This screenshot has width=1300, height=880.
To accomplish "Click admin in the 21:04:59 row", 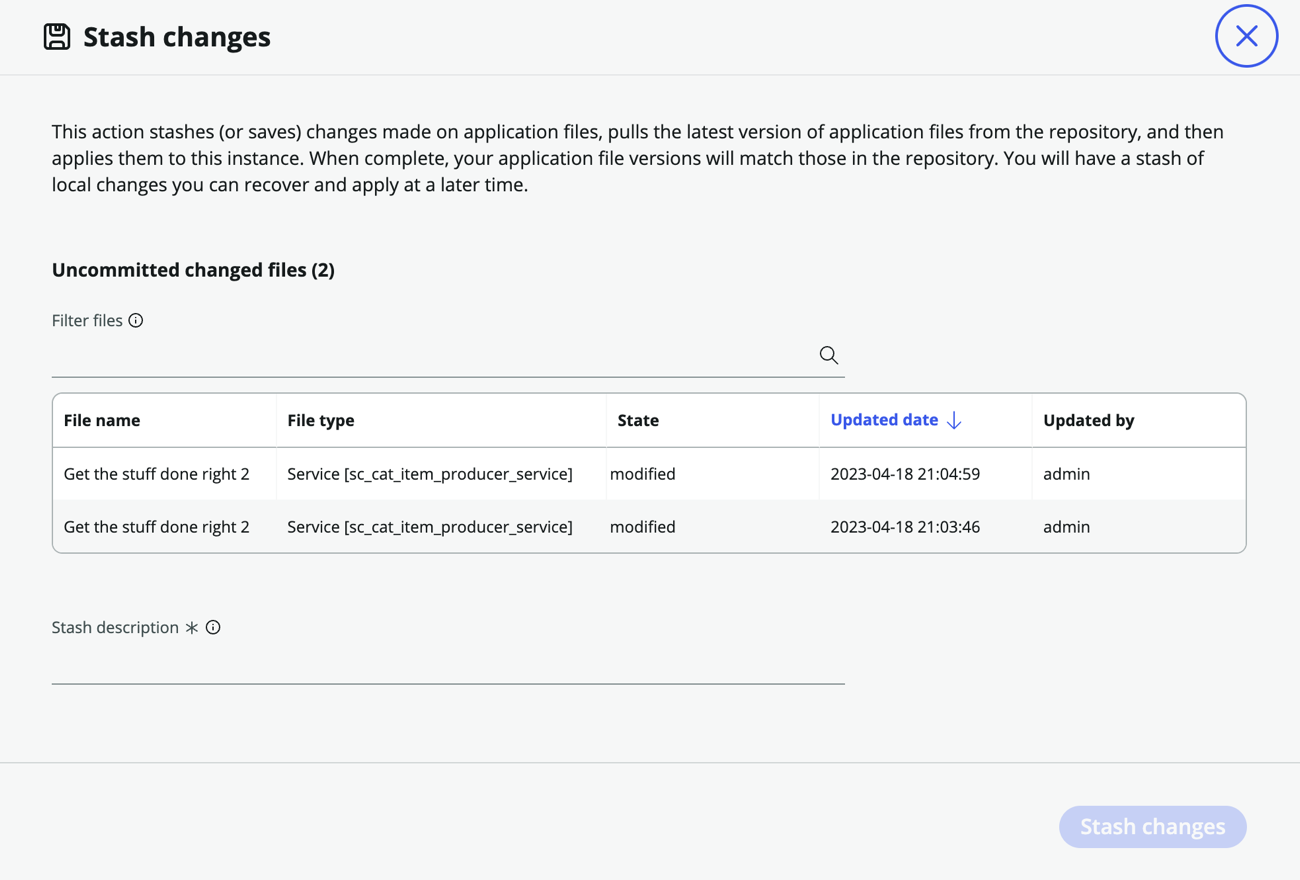I will pos(1066,474).
